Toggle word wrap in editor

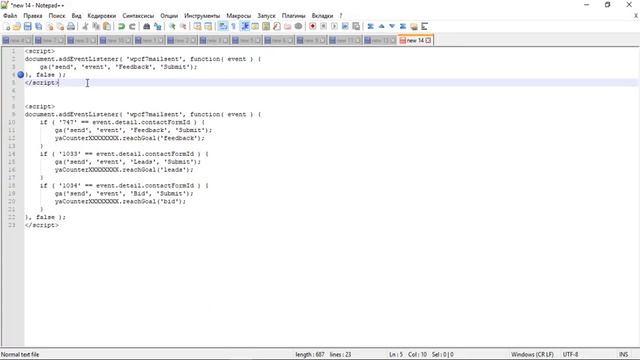(223, 27)
